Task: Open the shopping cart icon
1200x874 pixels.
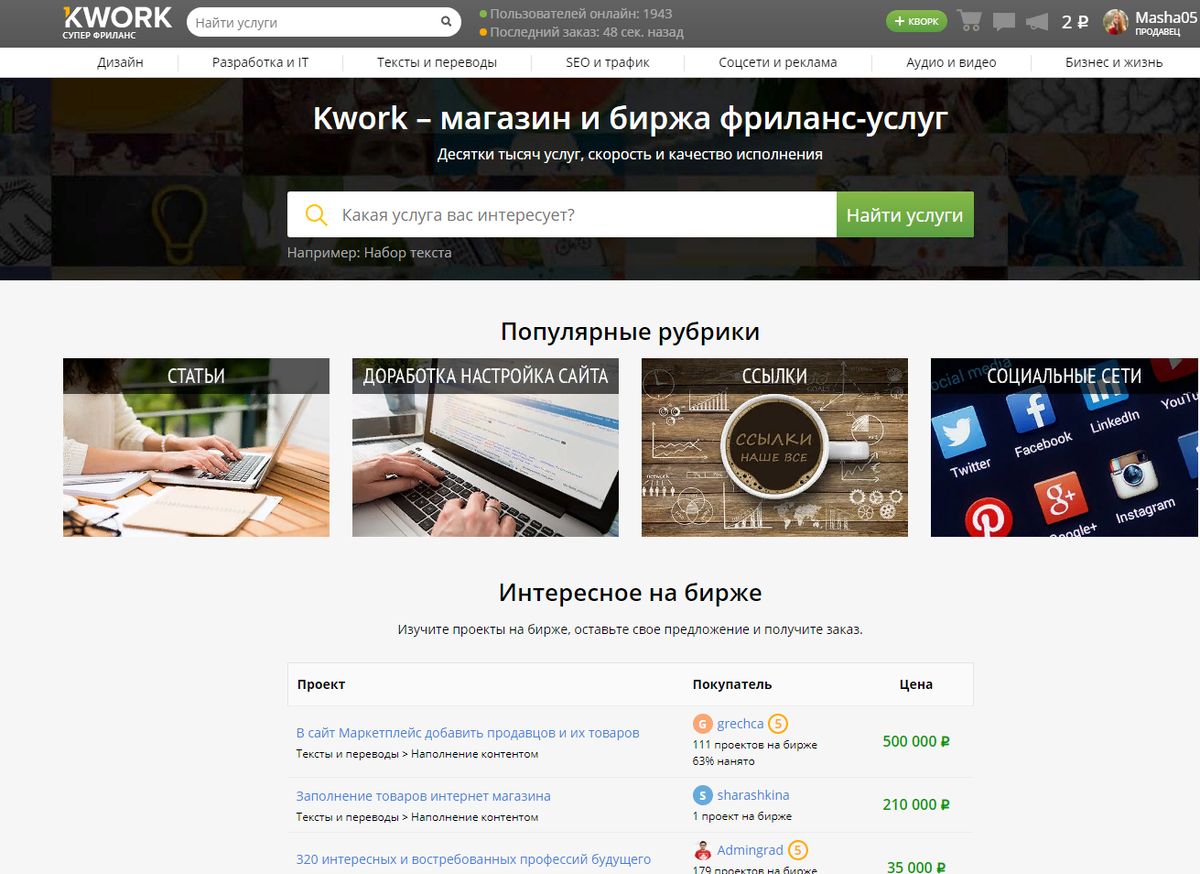Action: (969, 21)
